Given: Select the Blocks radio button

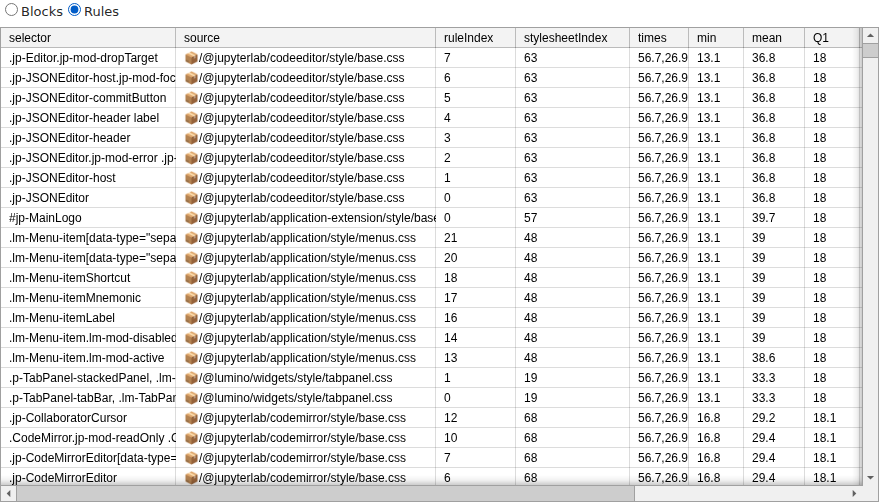Looking at the screenshot, I should tap(12, 10).
